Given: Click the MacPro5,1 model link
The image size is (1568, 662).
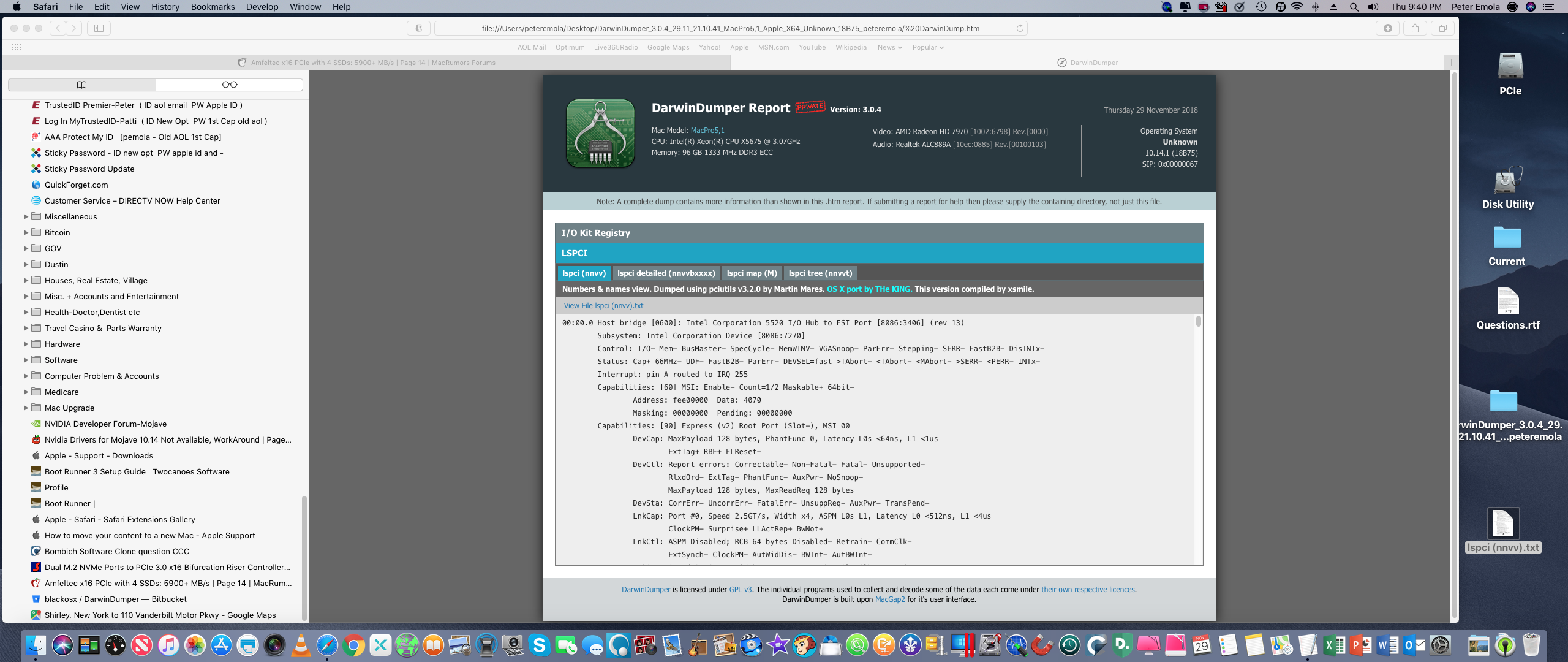Looking at the screenshot, I should coord(707,130).
